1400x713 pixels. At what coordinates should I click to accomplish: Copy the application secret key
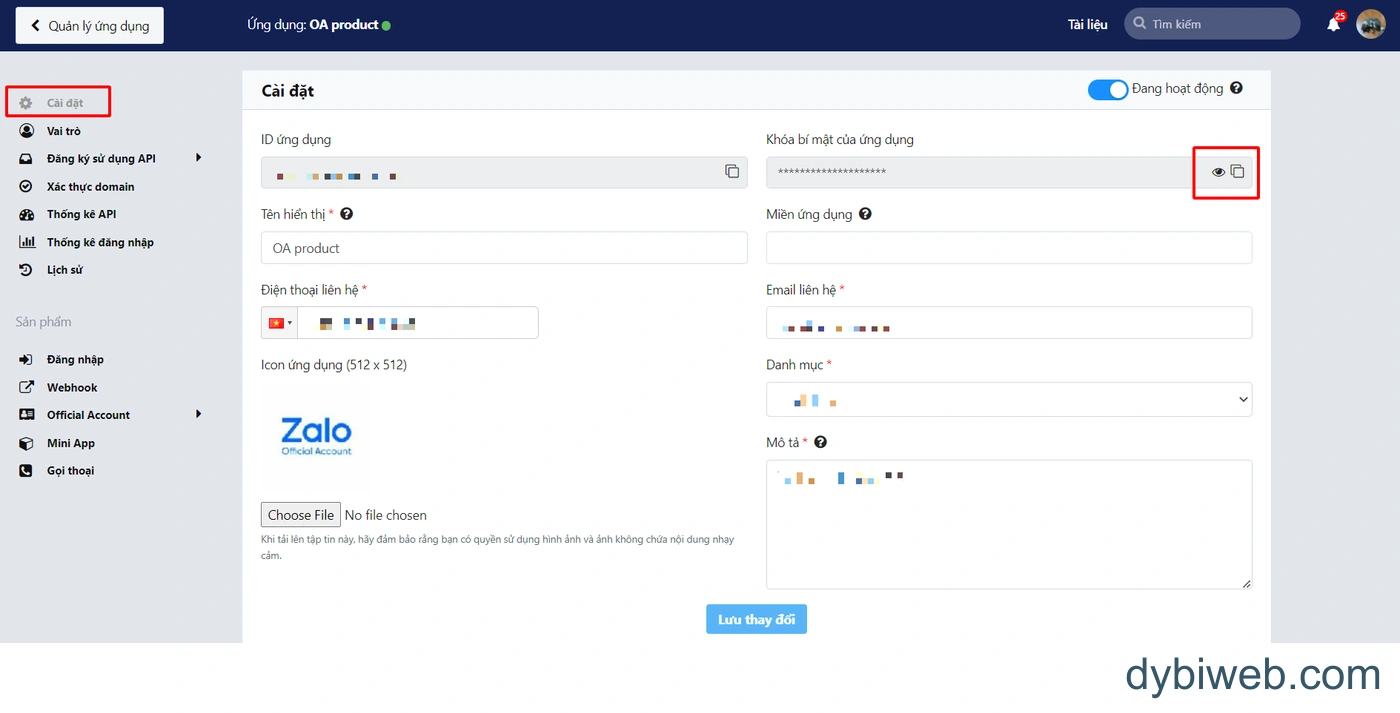pyautogui.click(x=1237, y=171)
